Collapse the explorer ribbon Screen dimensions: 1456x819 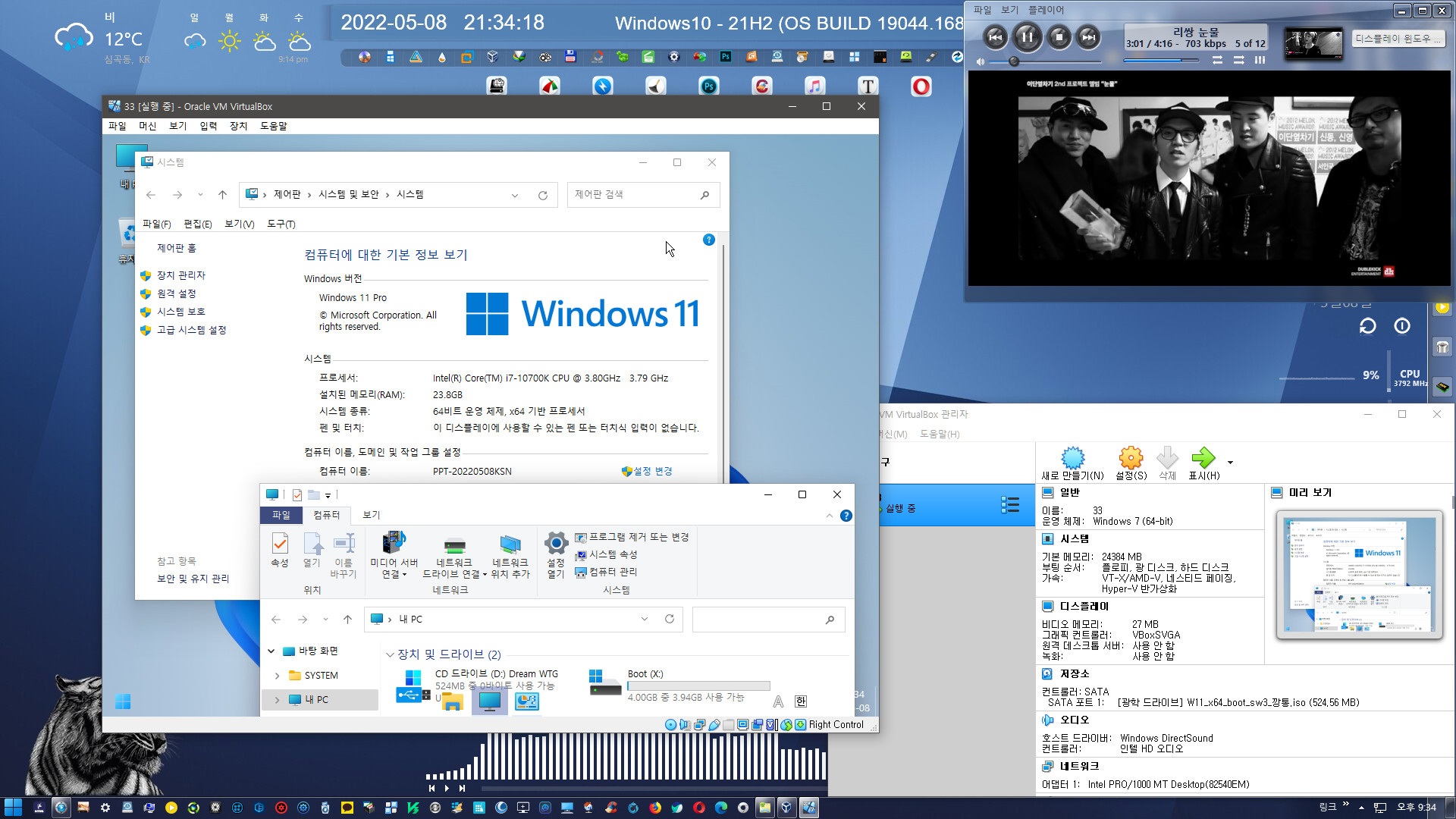pos(829,516)
